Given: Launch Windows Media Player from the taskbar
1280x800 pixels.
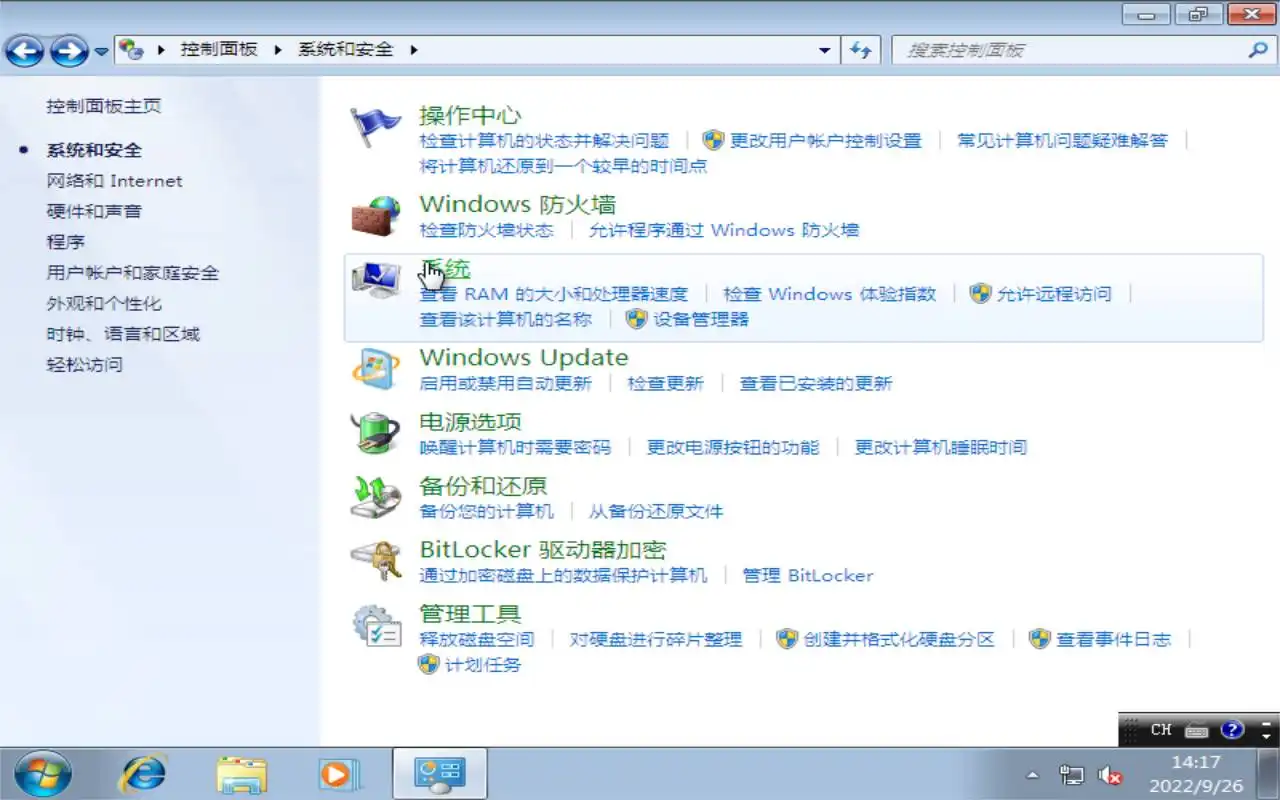Looking at the screenshot, I should point(338,774).
